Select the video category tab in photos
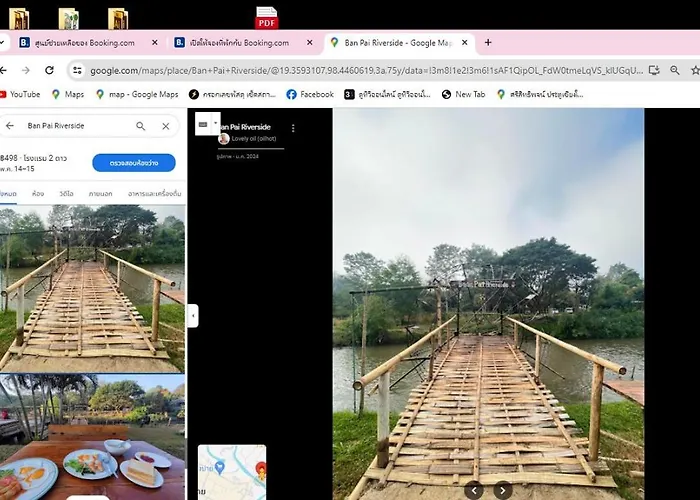This screenshot has width=700, height=500. pos(66,193)
